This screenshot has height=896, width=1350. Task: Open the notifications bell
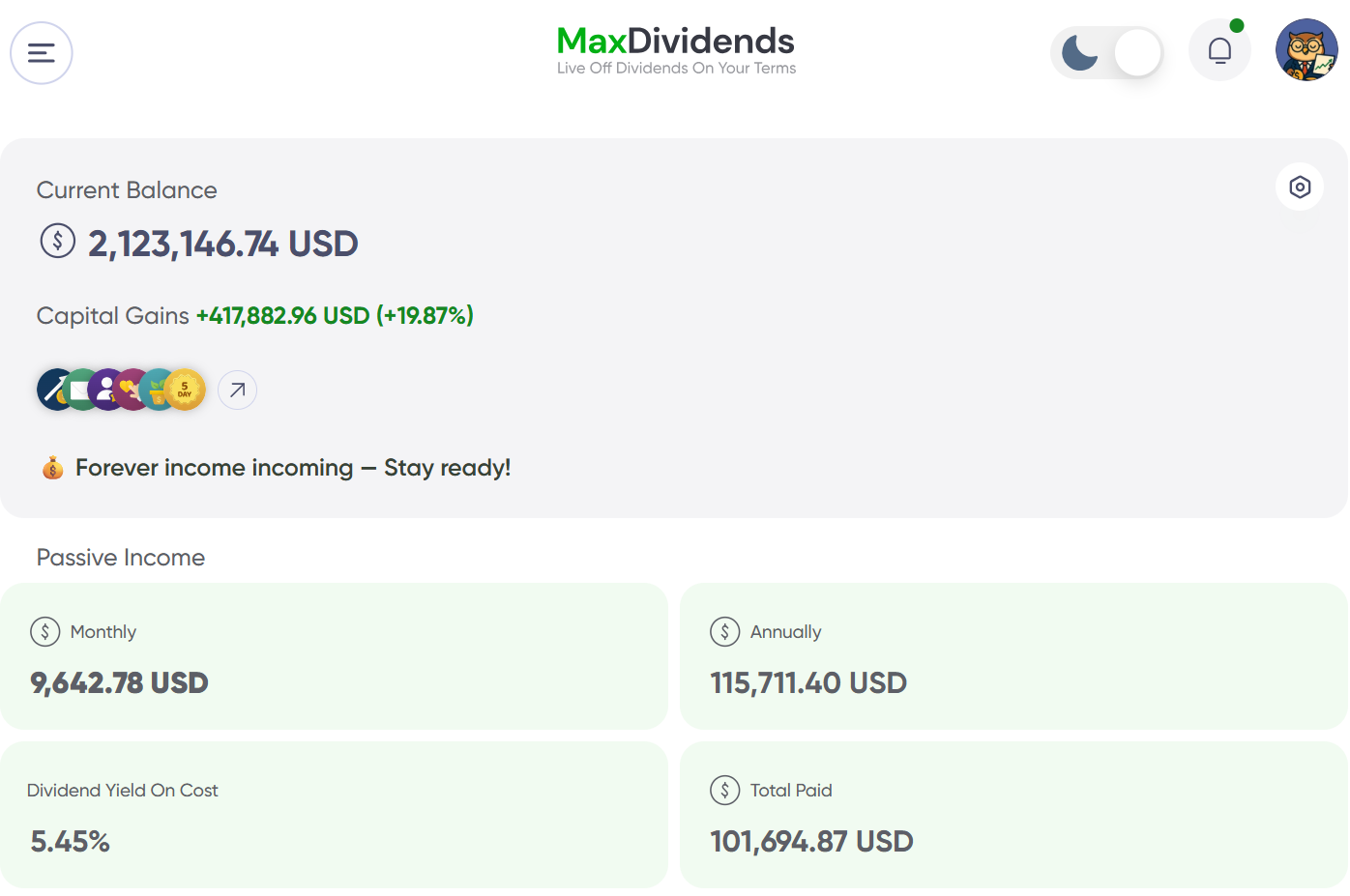1220,50
